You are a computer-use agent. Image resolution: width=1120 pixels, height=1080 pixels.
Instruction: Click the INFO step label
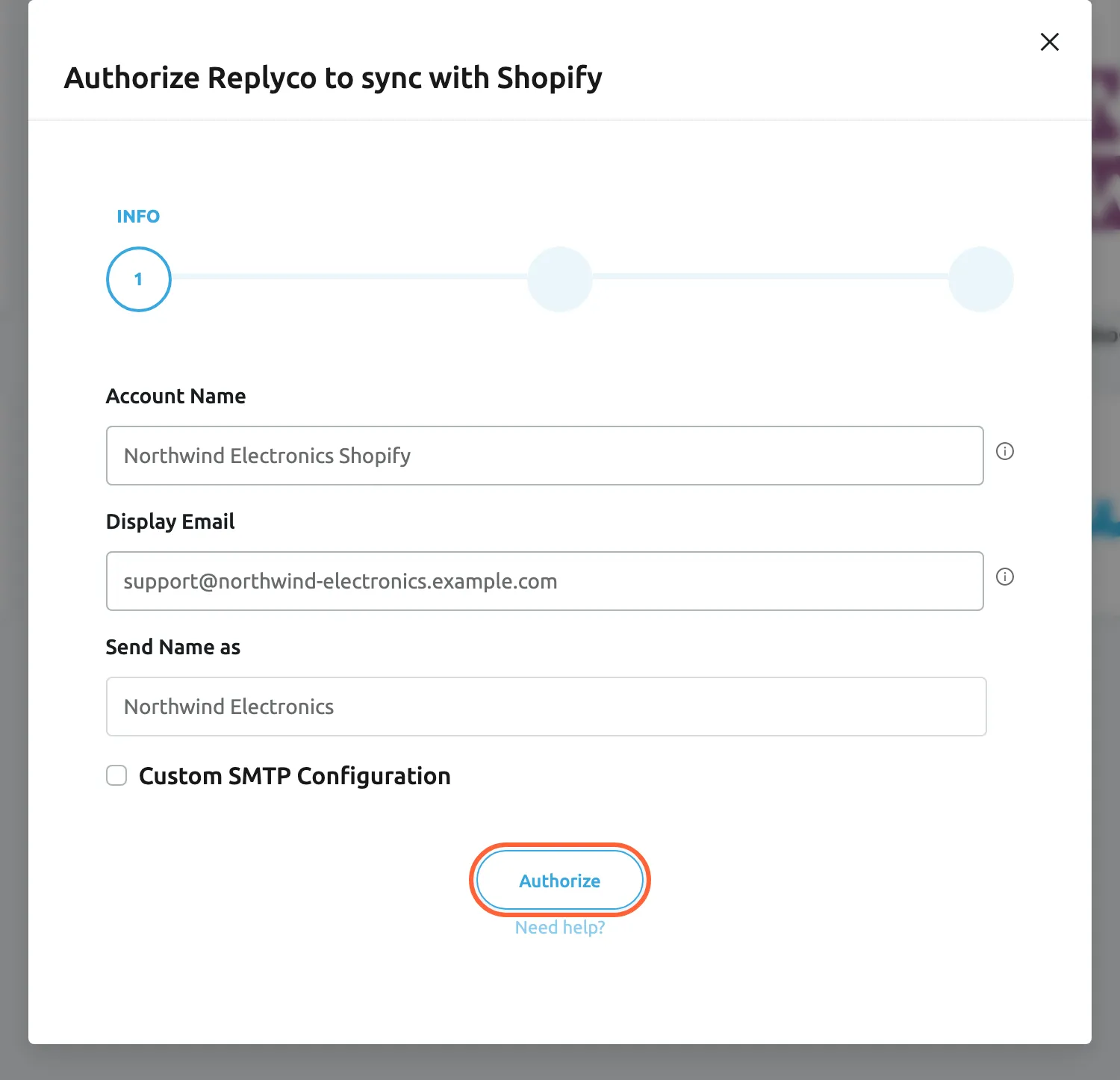(138, 217)
